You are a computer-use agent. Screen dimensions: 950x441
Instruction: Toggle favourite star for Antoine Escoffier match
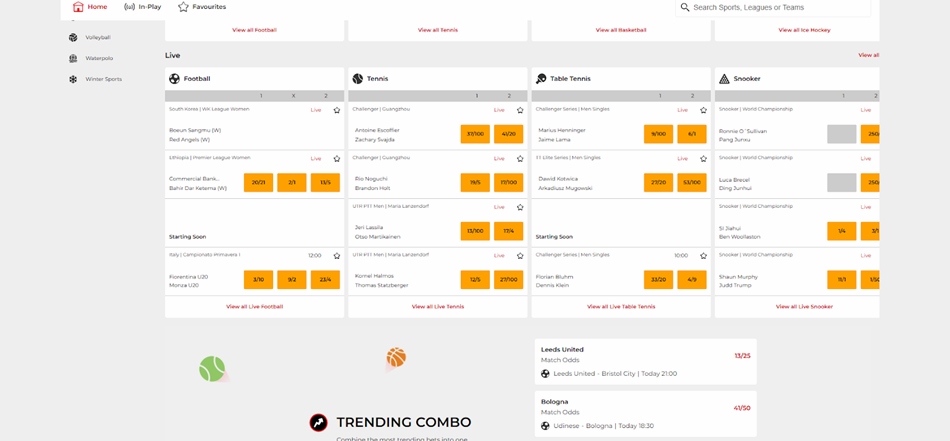pos(520,110)
